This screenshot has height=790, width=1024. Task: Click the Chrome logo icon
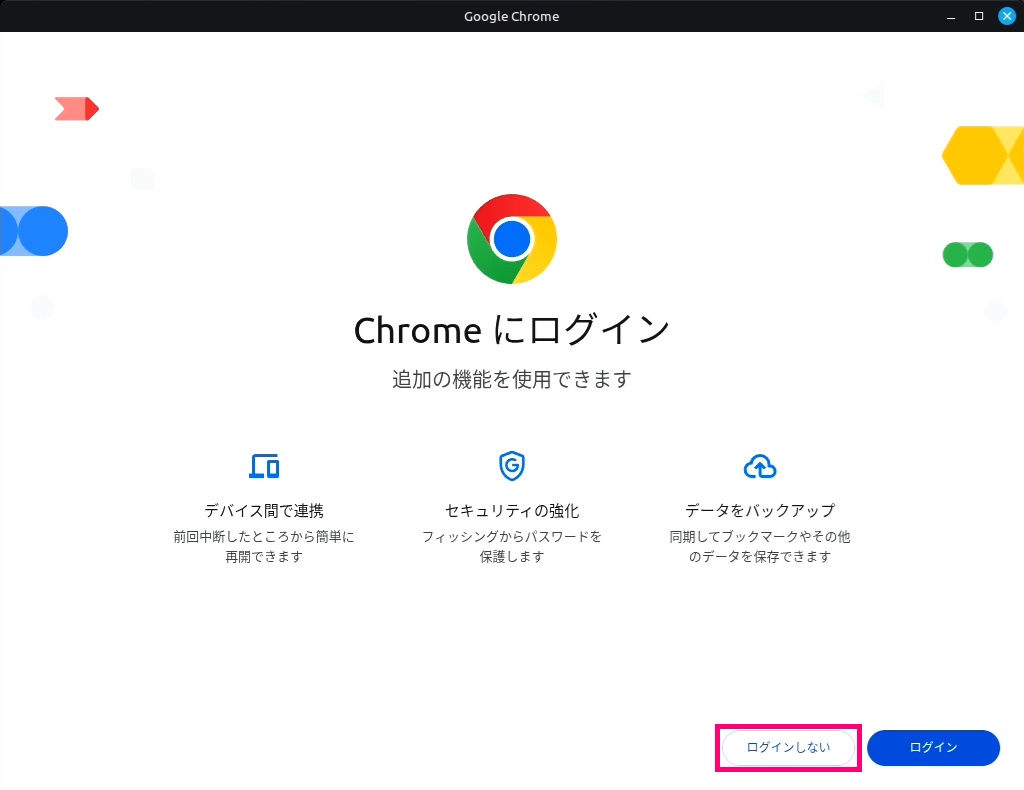point(512,239)
